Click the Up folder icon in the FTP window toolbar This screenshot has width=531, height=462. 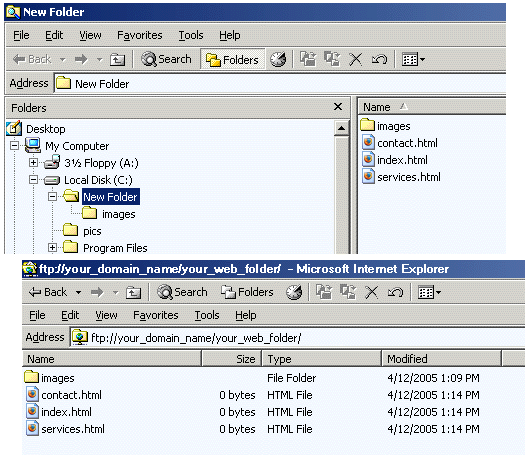click(x=133, y=292)
